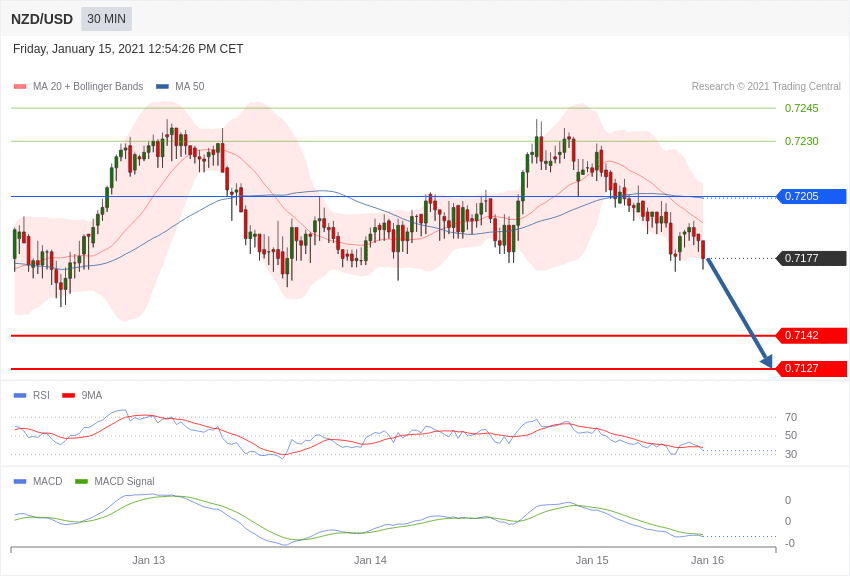Click the MACD legend label
Screen dimensions: 850x576
click(48, 481)
